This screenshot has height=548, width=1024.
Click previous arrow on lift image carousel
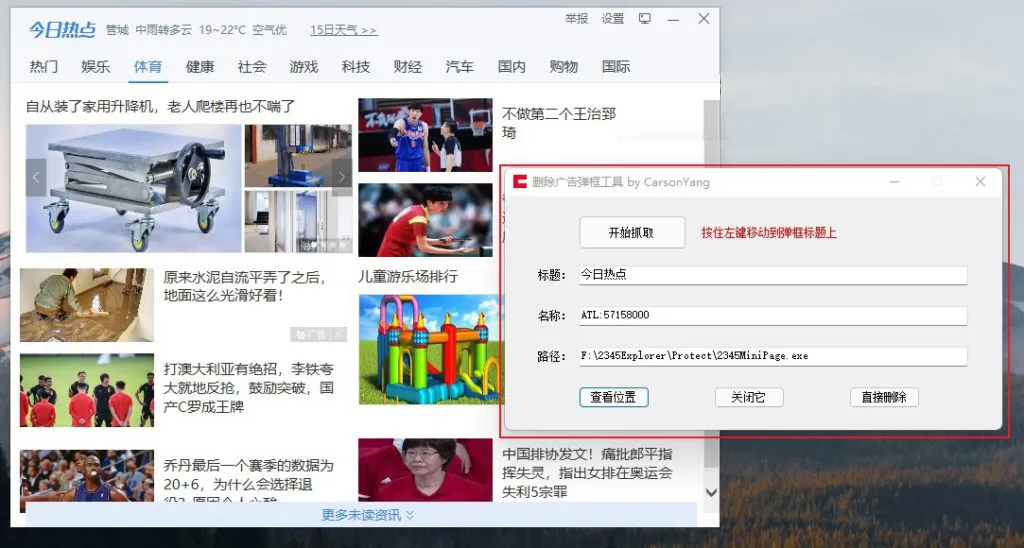[36, 177]
